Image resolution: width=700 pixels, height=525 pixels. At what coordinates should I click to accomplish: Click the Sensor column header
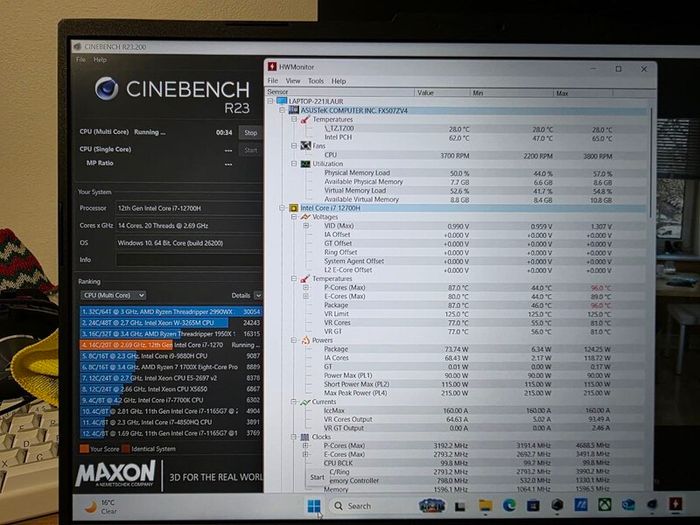pyautogui.click(x=340, y=92)
